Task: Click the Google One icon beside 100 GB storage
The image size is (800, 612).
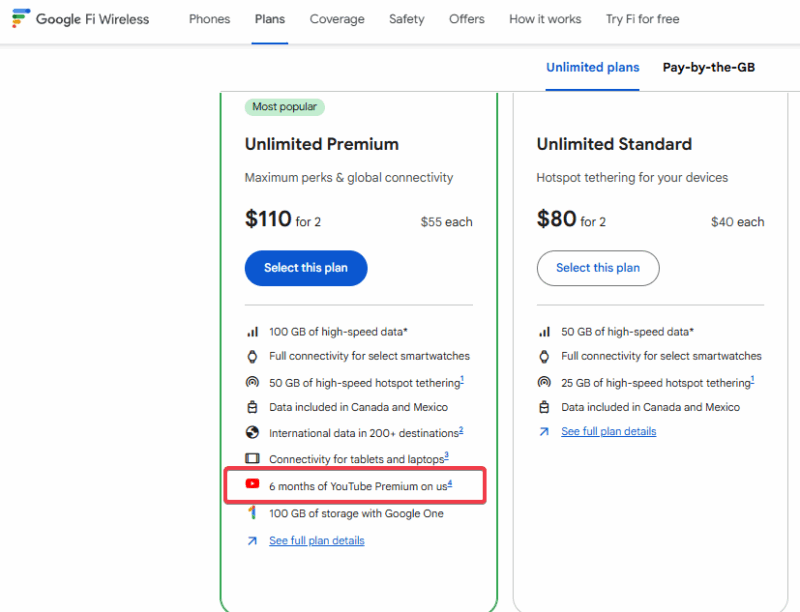Action: (253, 513)
